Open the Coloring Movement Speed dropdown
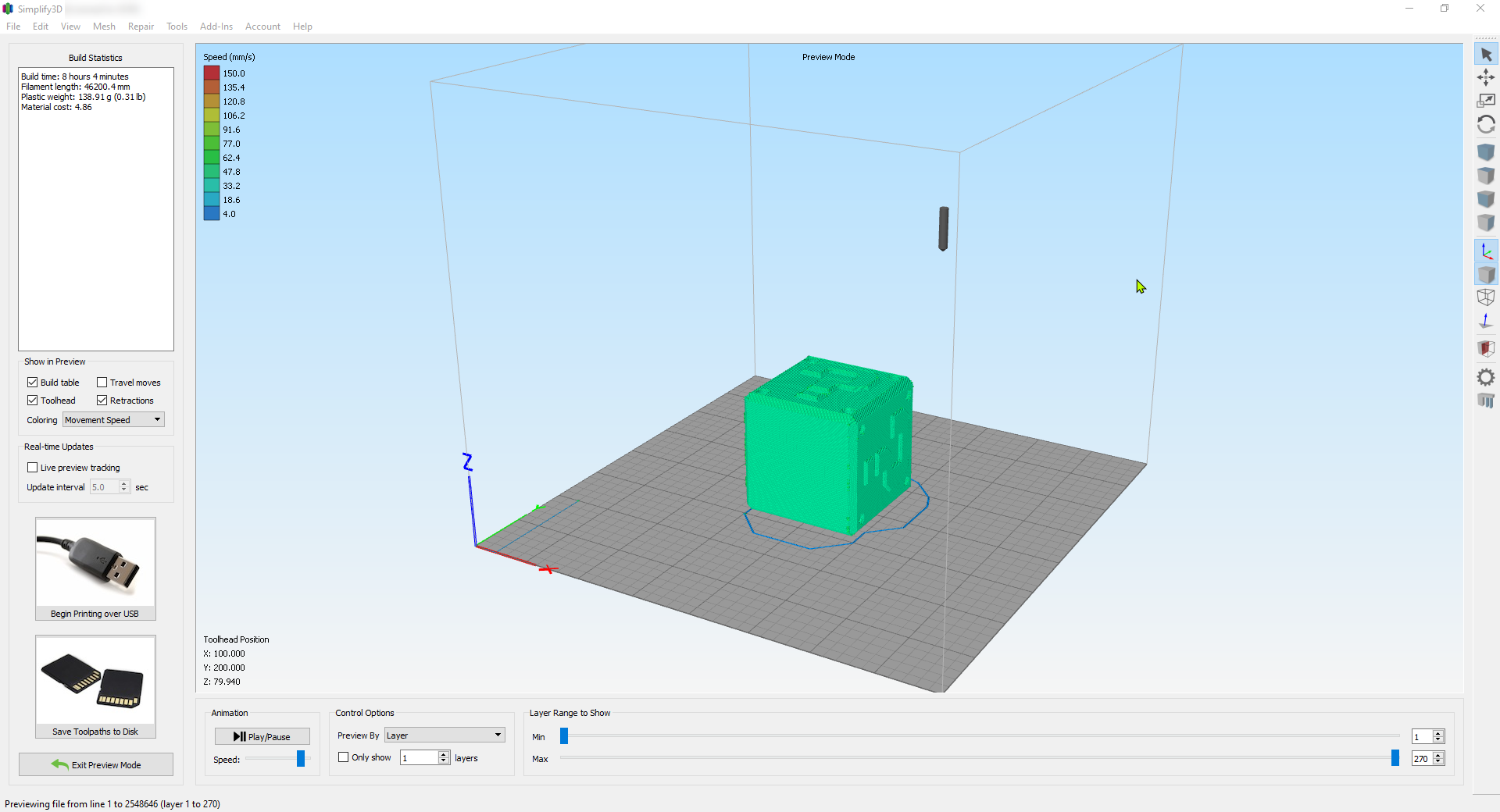 pyautogui.click(x=113, y=420)
